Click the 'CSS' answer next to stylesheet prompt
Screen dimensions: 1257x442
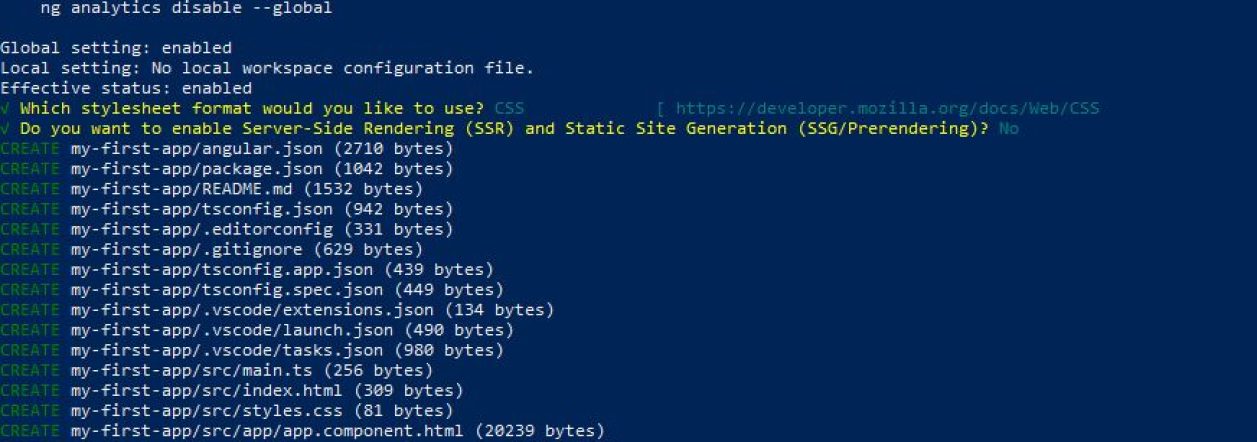(509, 108)
